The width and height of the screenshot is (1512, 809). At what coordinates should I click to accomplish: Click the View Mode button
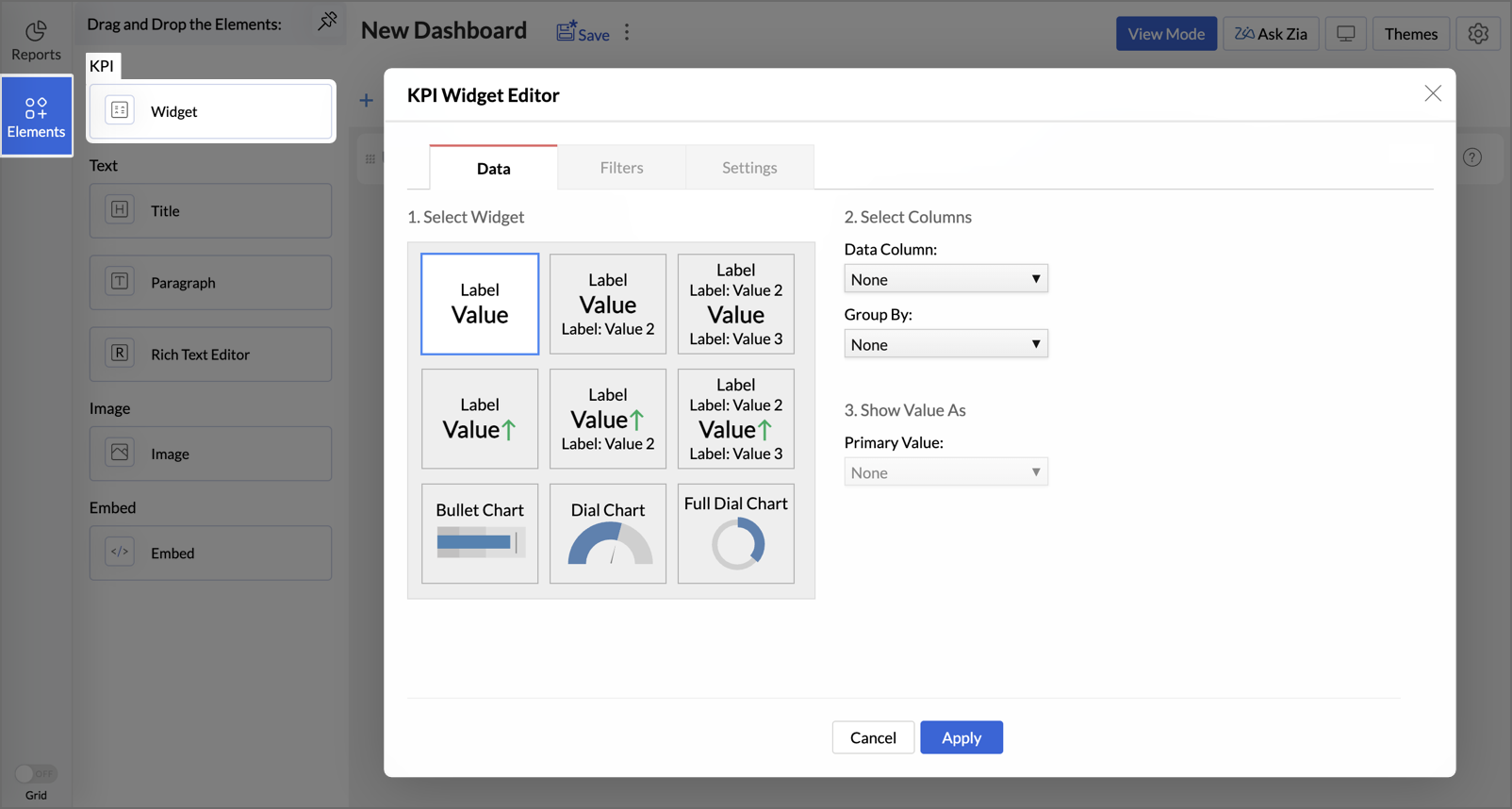coord(1166,34)
